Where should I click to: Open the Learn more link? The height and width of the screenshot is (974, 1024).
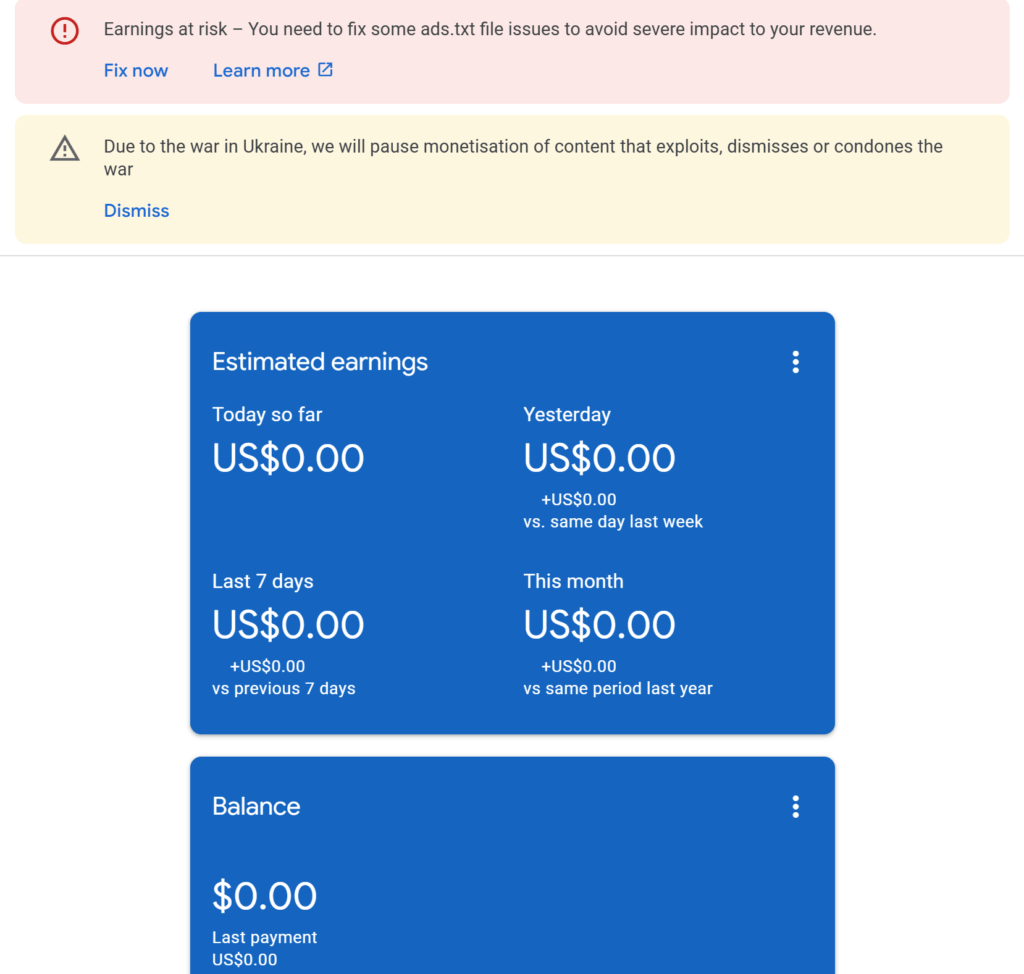(261, 71)
